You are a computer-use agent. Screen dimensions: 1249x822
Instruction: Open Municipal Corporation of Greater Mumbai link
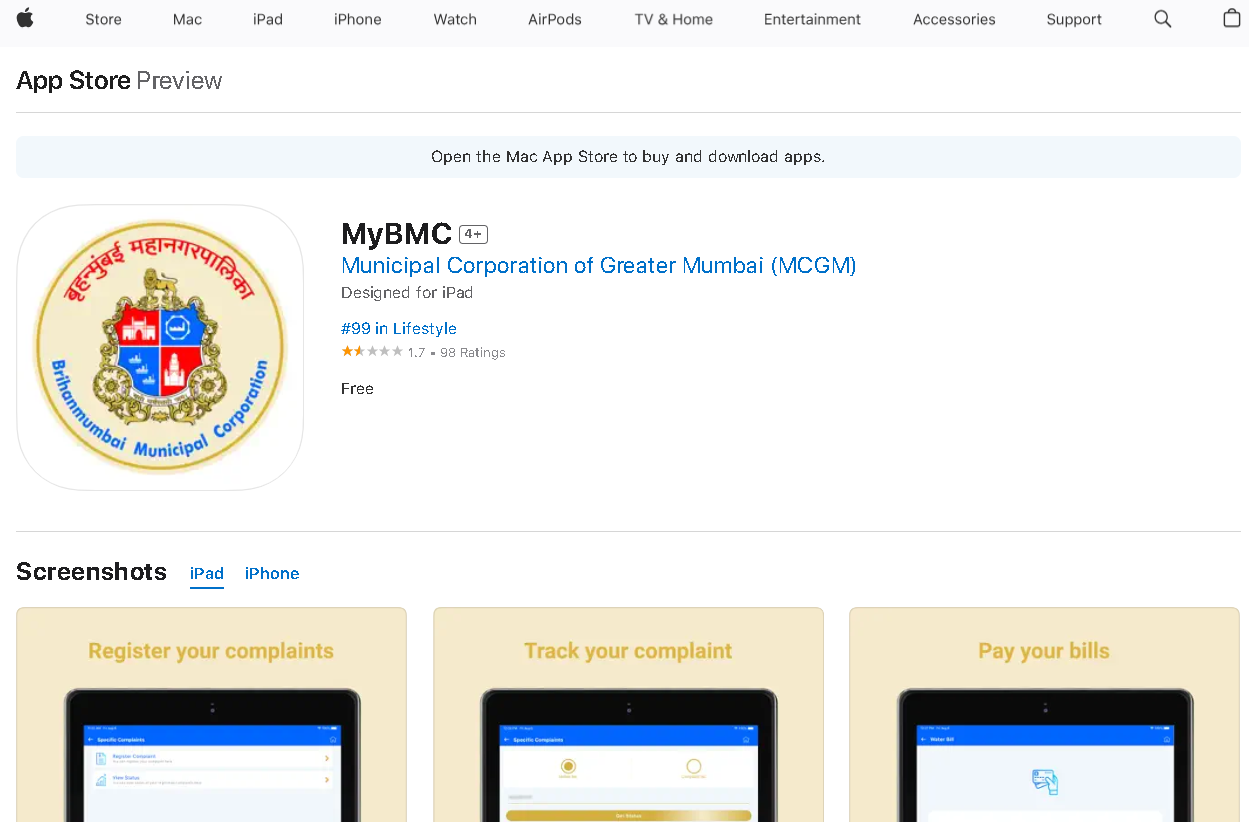(x=598, y=265)
